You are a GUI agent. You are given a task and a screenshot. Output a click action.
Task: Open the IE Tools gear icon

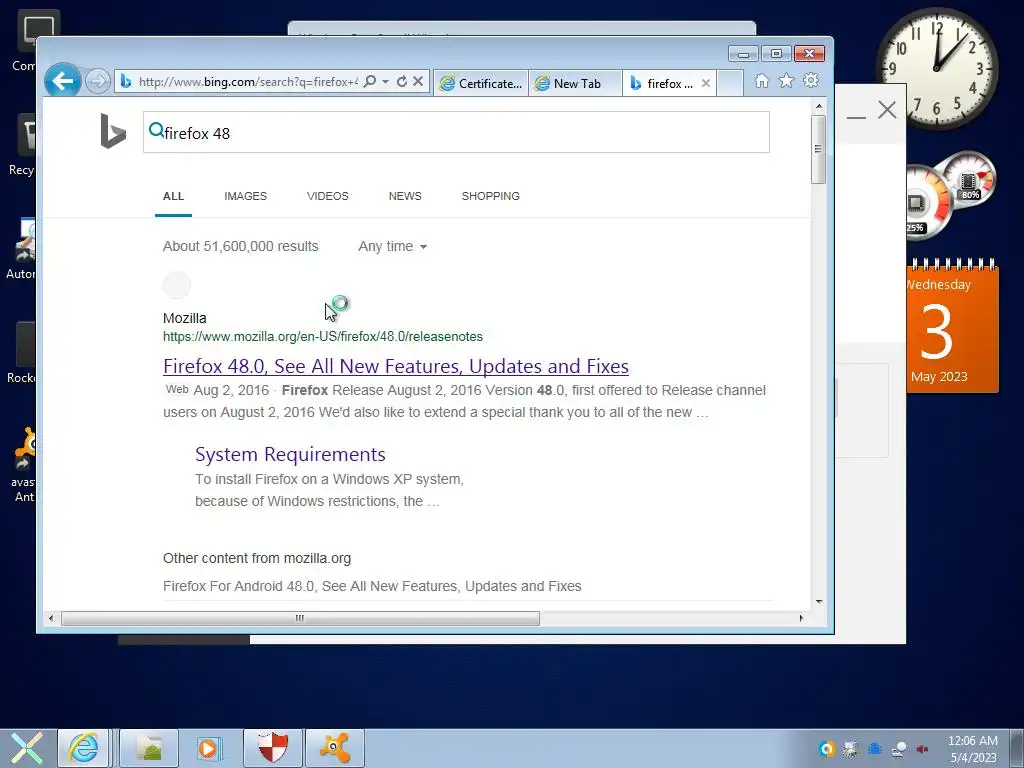tap(811, 81)
